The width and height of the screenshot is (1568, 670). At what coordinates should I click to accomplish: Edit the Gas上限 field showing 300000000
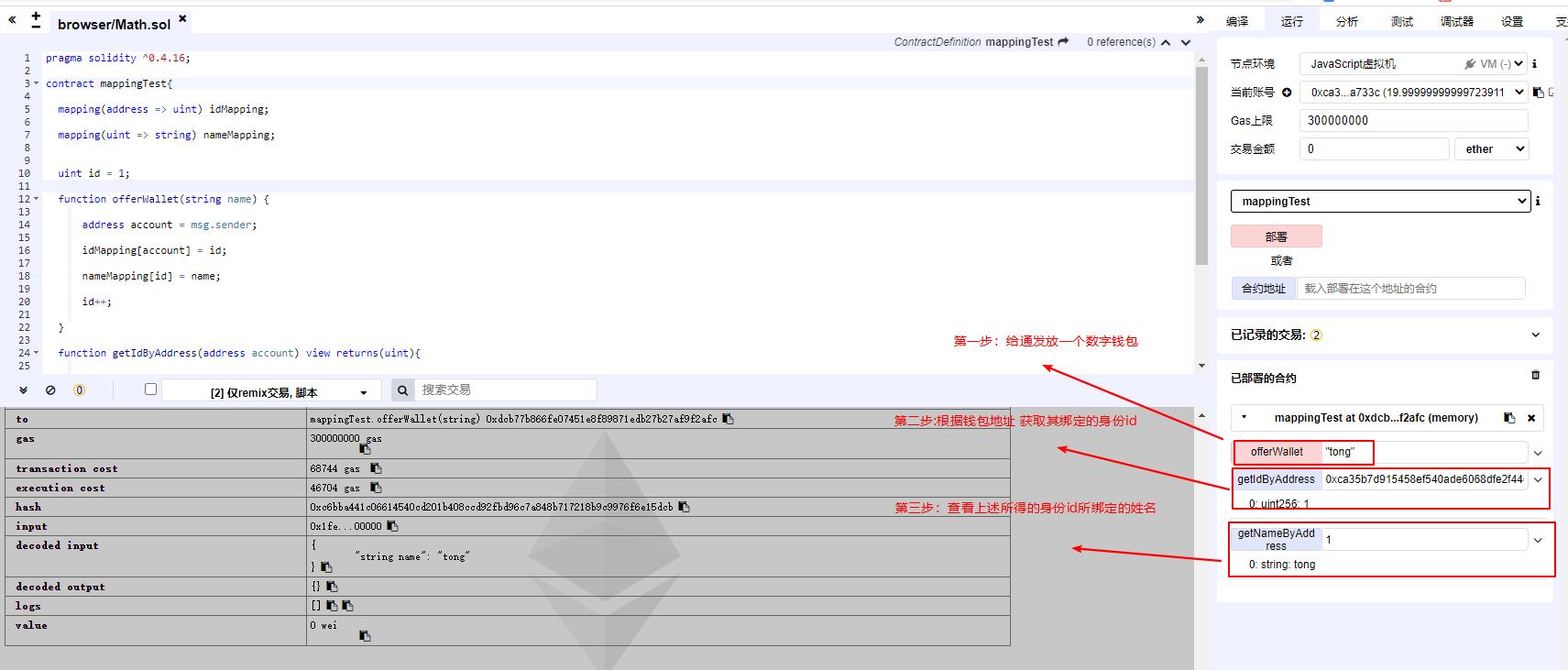pos(1413,120)
